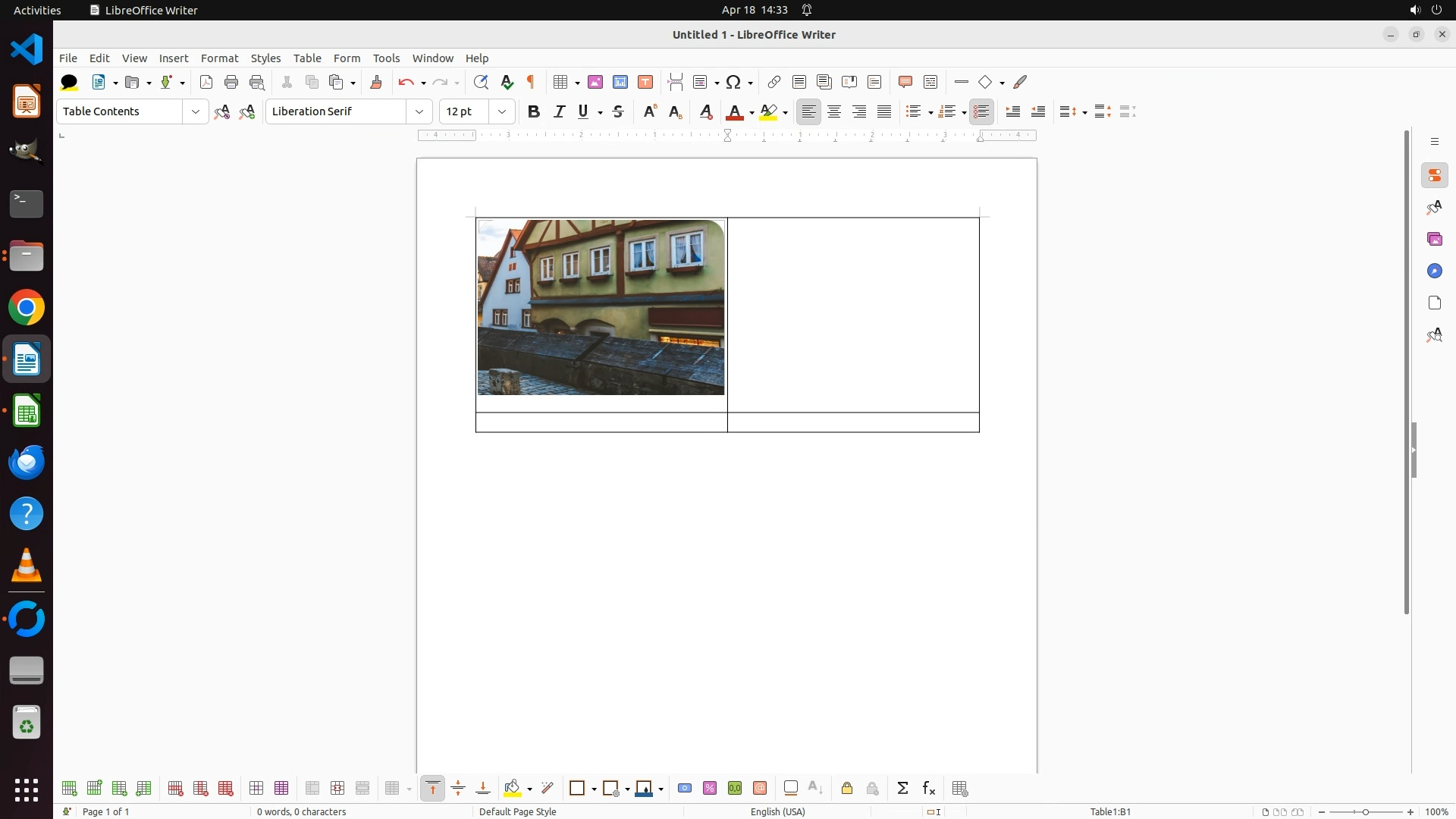
Task: Toggle Formatting Marks pilcrow button
Action: click(531, 82)
